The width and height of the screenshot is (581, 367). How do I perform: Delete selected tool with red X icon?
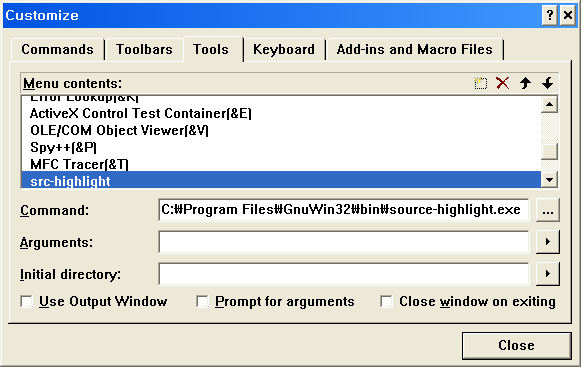(x=502, y=83)
